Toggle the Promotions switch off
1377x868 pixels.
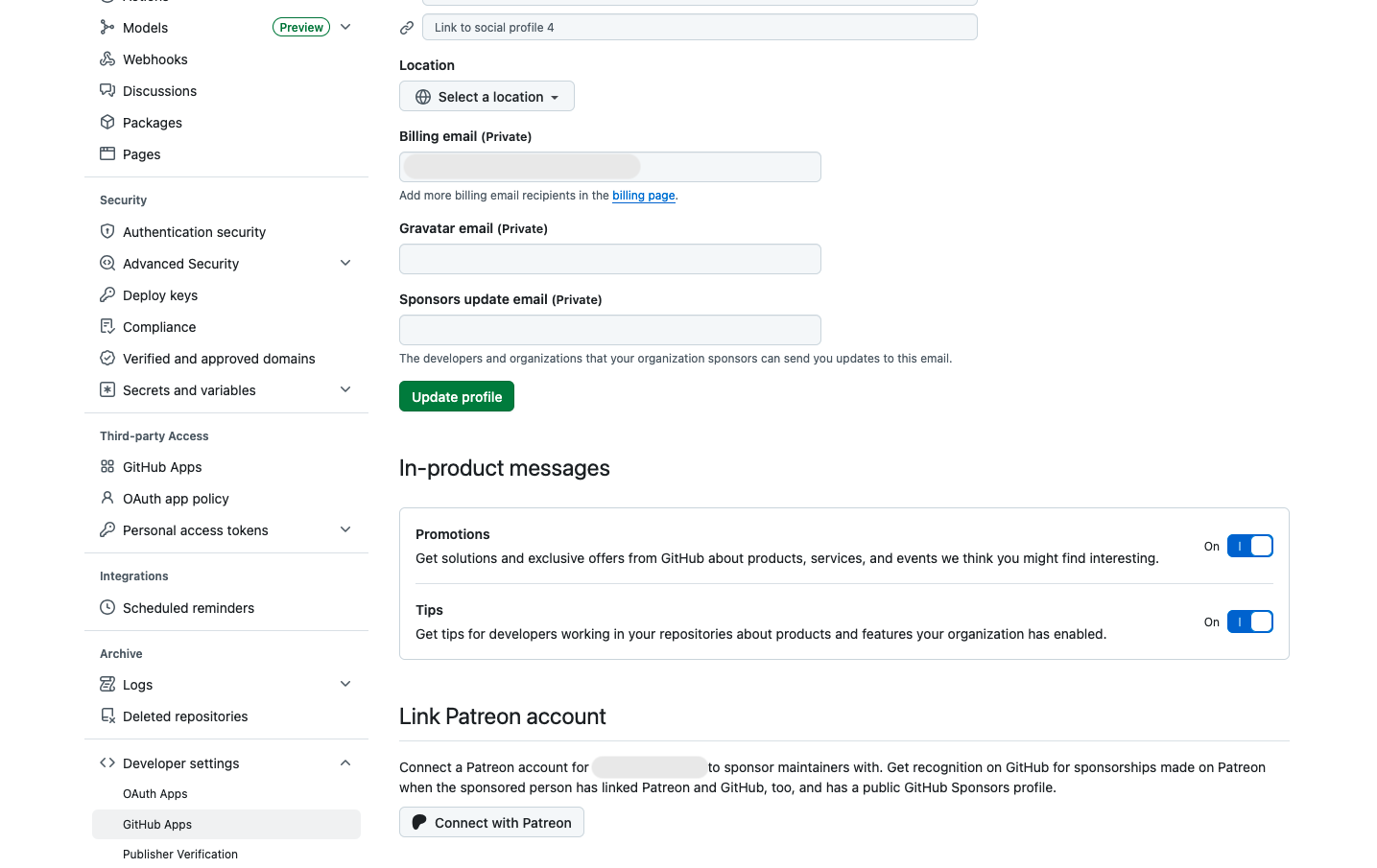coord(1249,546)
